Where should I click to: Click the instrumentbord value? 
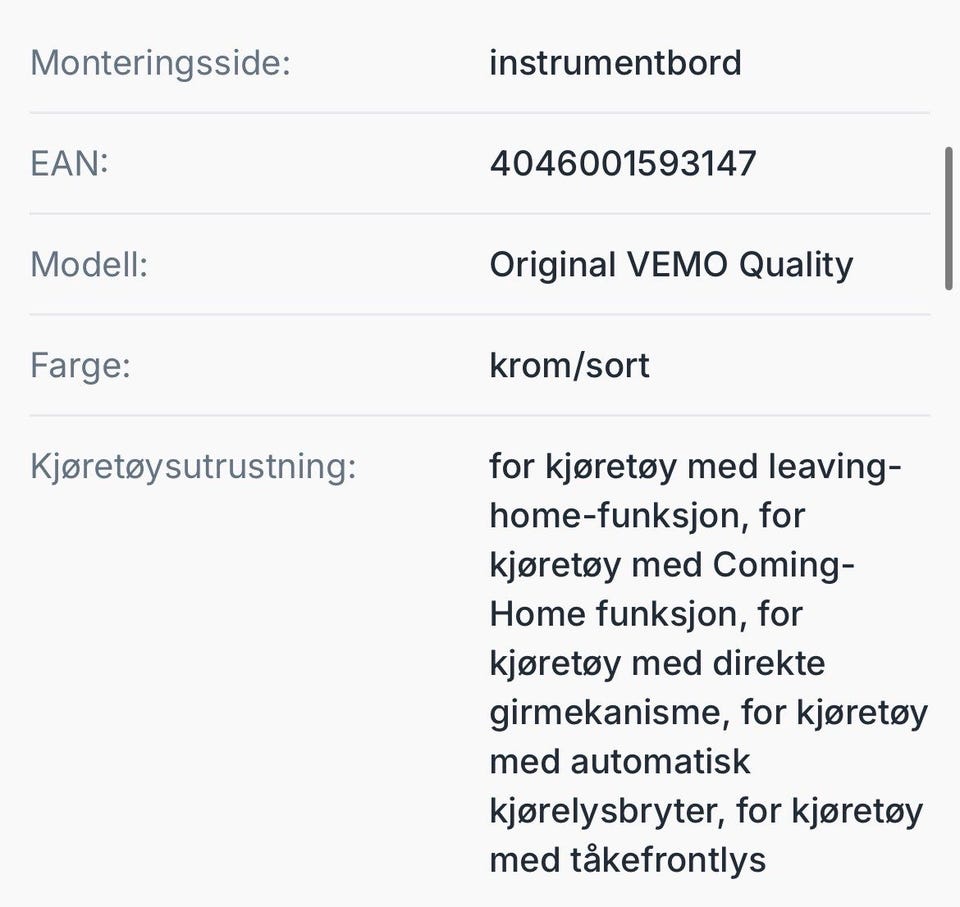pos(615,62)
